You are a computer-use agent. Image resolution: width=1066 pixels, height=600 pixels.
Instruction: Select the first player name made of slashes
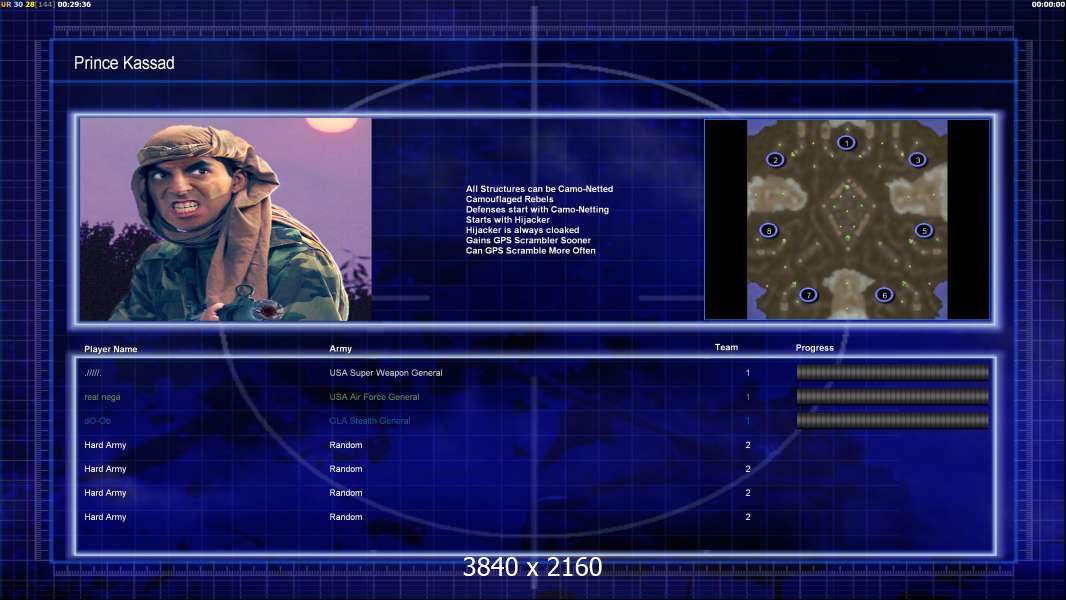pyautogui.click(x=93, y=373)
